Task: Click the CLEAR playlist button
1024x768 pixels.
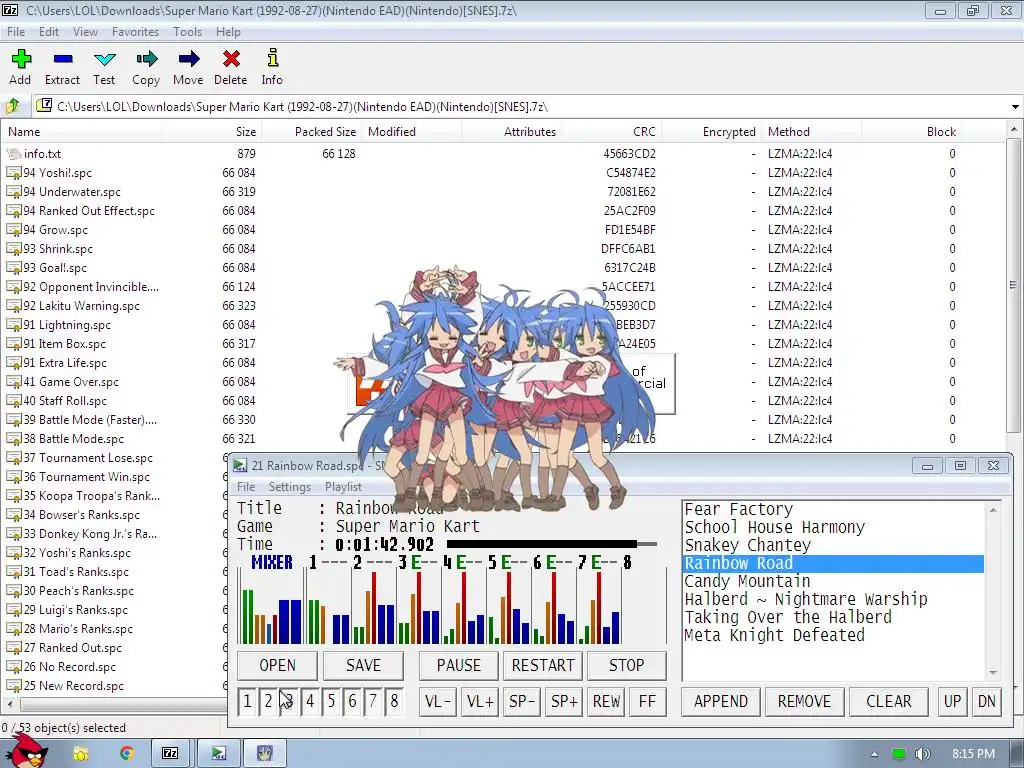Action: [x=888, y=702]
